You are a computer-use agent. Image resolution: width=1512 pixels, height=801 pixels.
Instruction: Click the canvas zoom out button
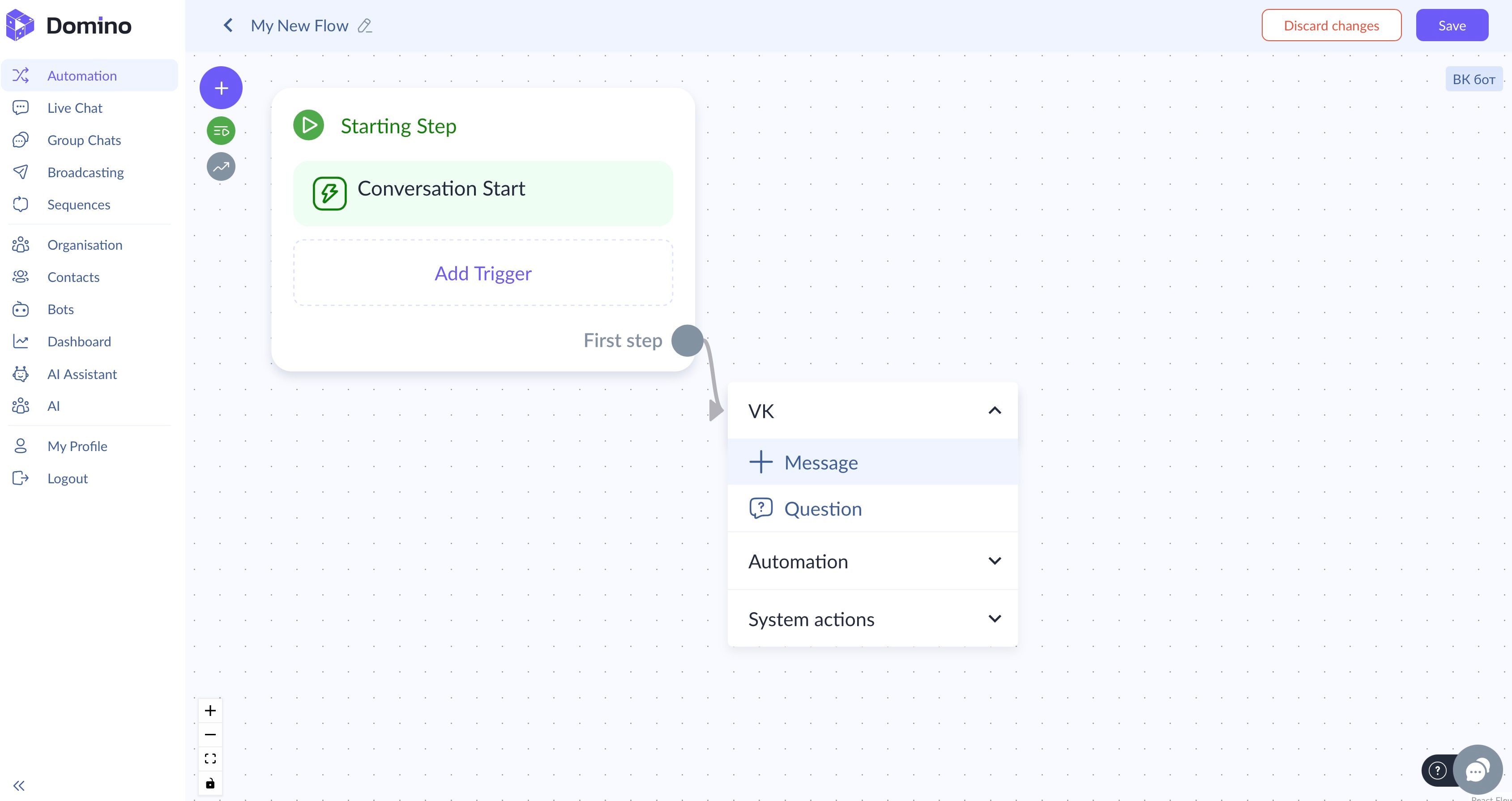(x=210, y=735)
